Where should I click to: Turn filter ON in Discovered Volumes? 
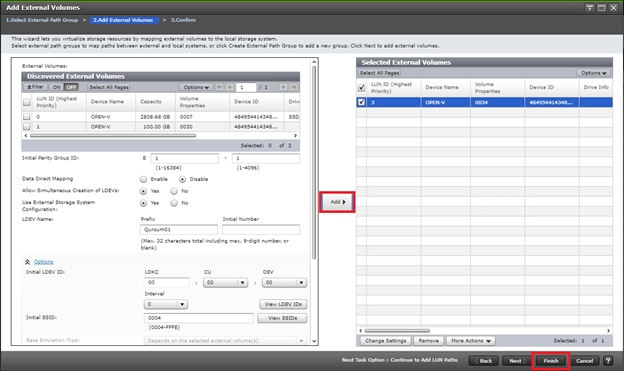coord(57,87)
